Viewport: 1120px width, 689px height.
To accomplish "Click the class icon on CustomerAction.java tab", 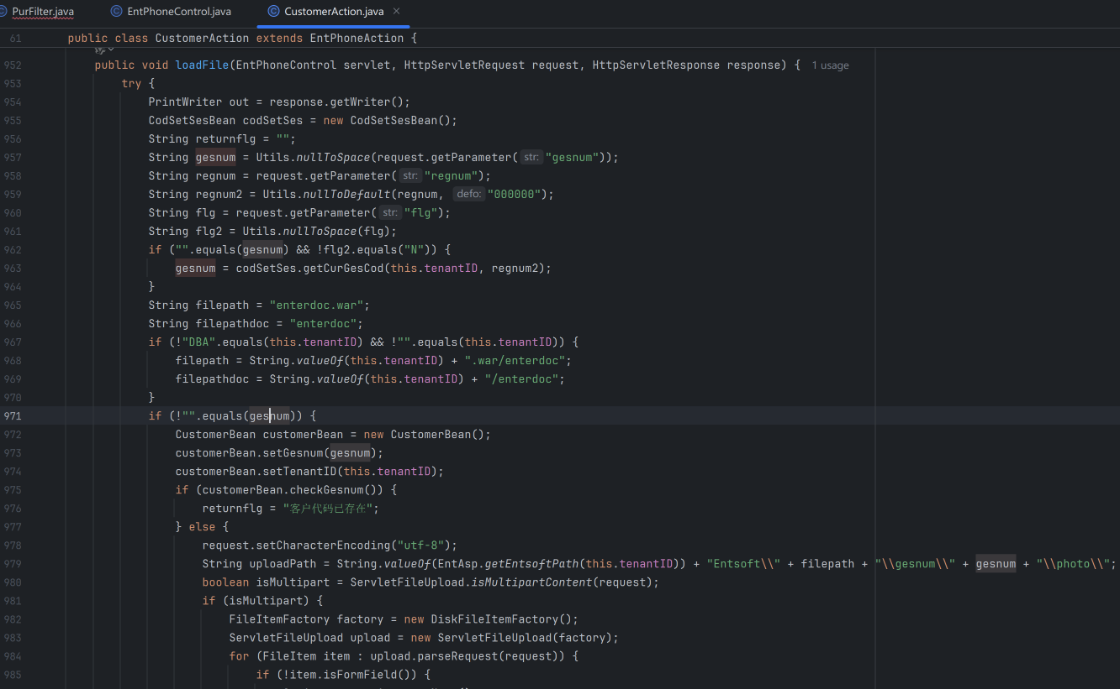I will 272,11.
